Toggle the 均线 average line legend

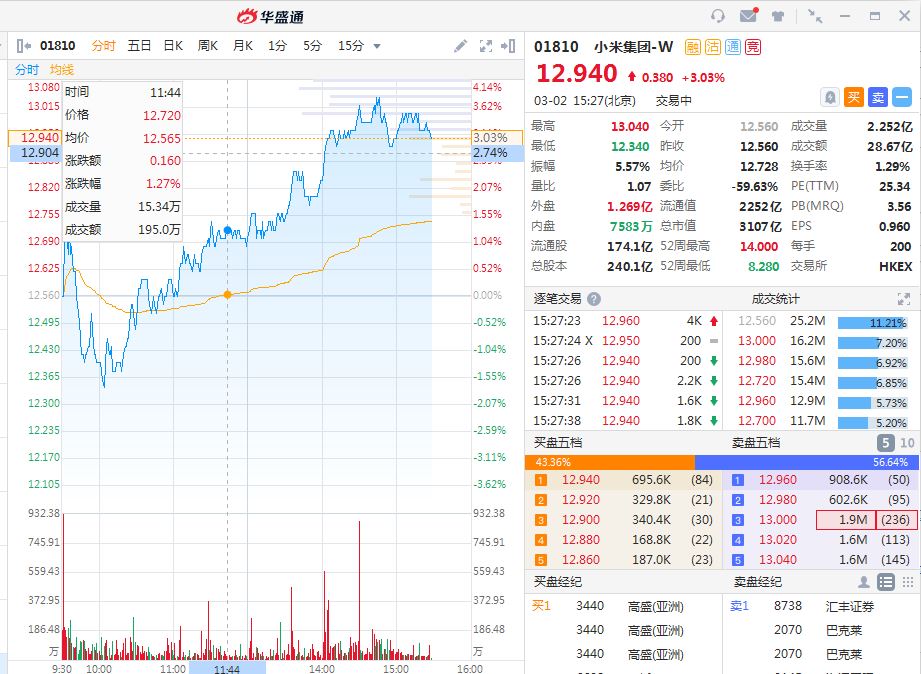(62, 70)
